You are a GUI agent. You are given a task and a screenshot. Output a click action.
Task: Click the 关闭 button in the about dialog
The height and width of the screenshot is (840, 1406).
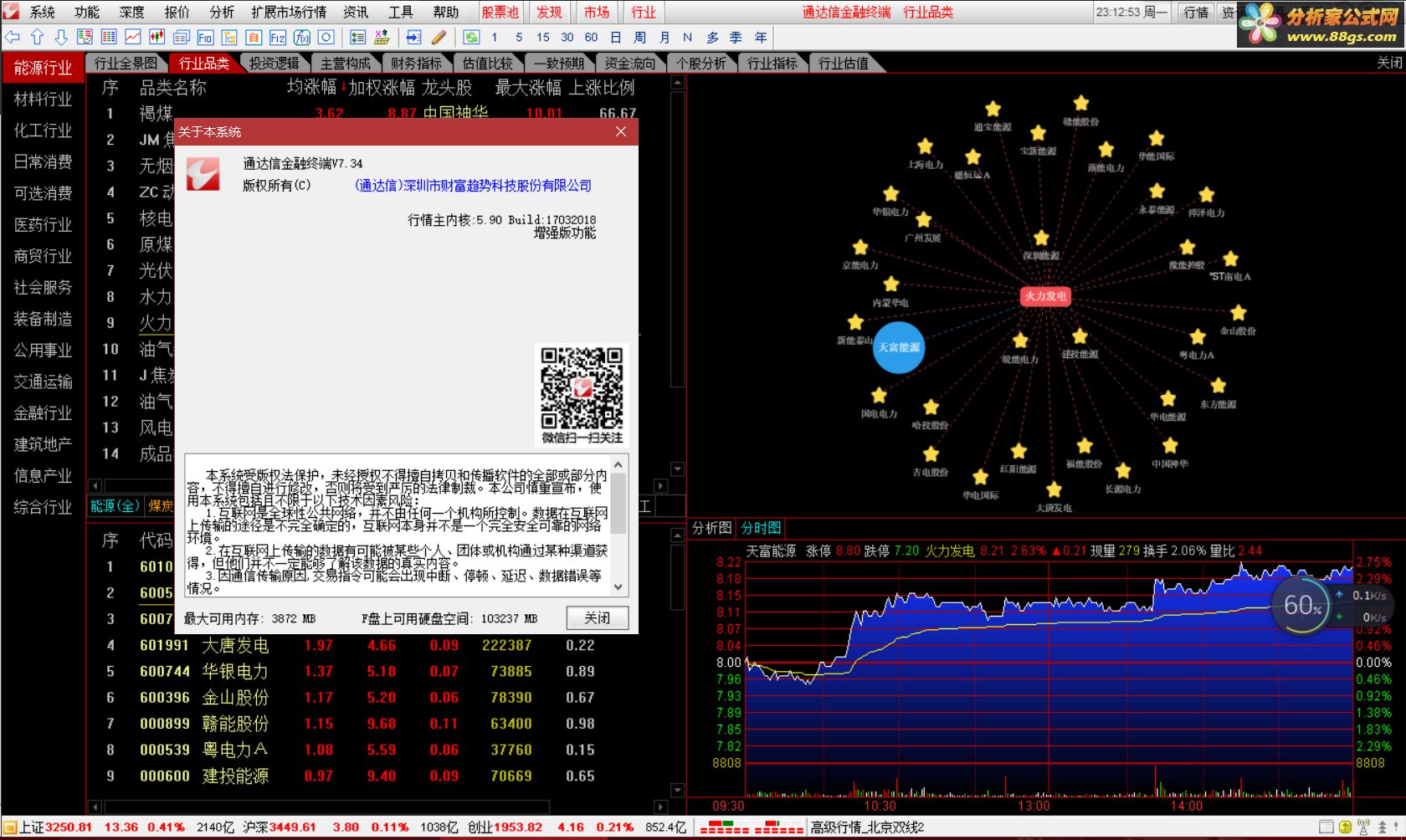597,617
